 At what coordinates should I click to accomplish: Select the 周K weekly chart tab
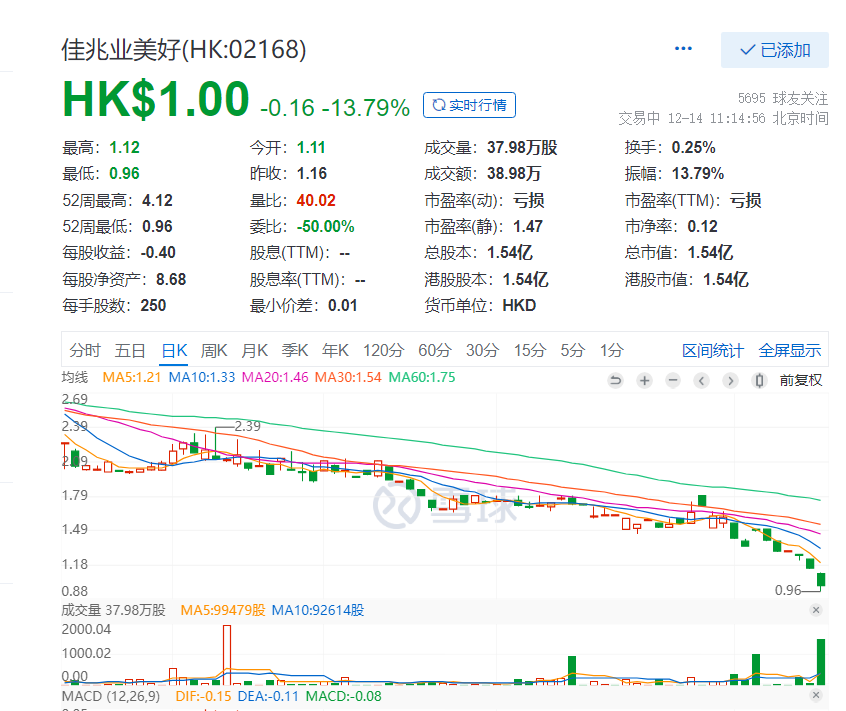214,350
